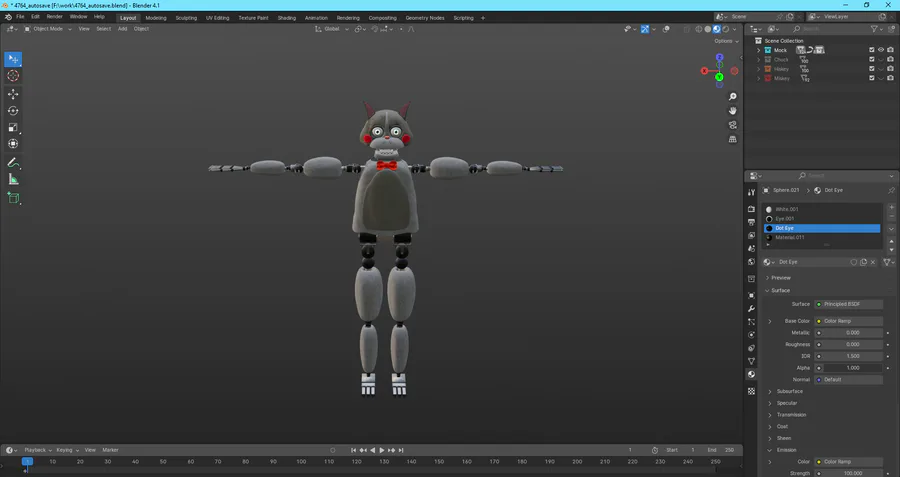The image size is (900, 477).
Task: Open the Output properties tab
Action: tap(751, 222)
